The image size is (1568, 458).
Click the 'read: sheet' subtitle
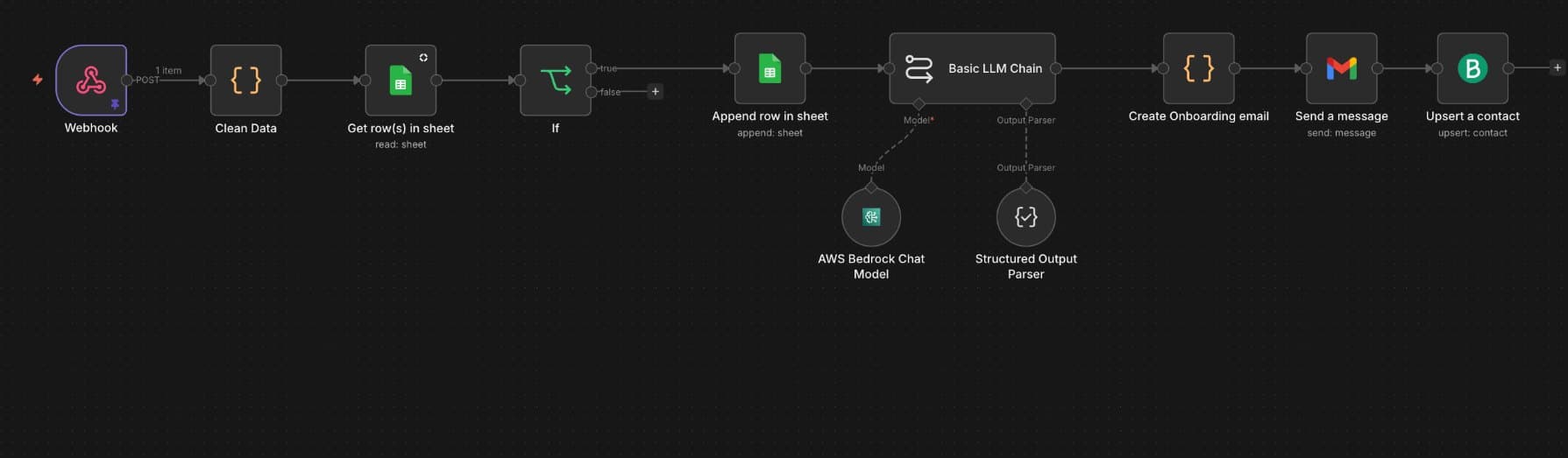[x=401, y=144]
